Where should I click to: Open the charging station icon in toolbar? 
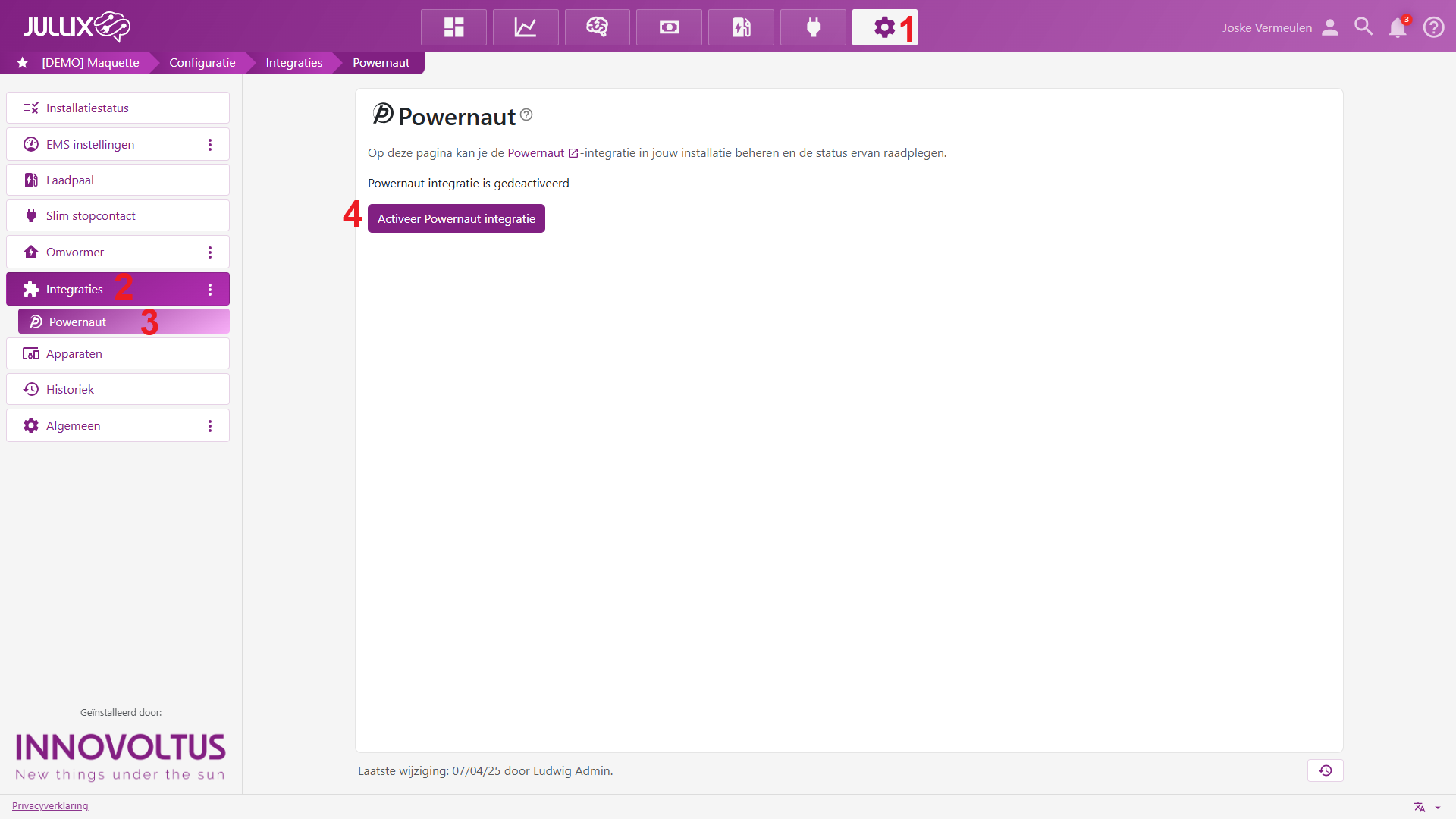click(741, 27)
